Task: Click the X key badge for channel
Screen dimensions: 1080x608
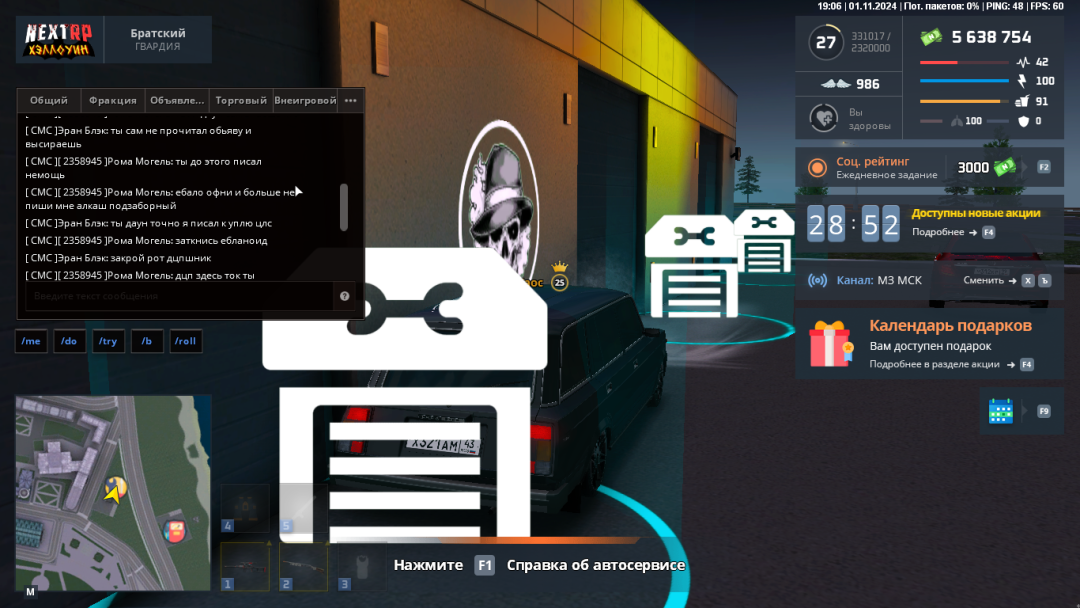Action: [x=1028, y=281]
